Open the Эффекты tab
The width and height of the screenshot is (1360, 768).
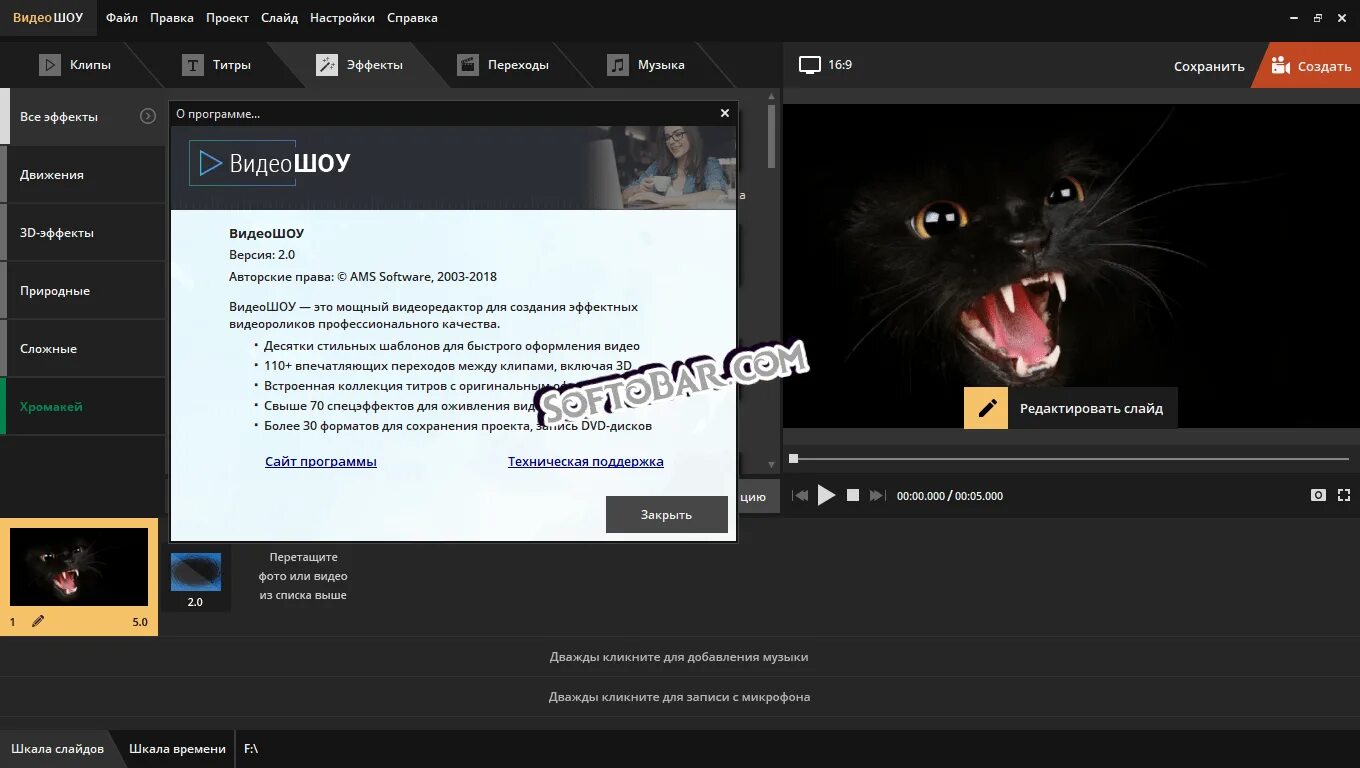[x=360, y=65]
